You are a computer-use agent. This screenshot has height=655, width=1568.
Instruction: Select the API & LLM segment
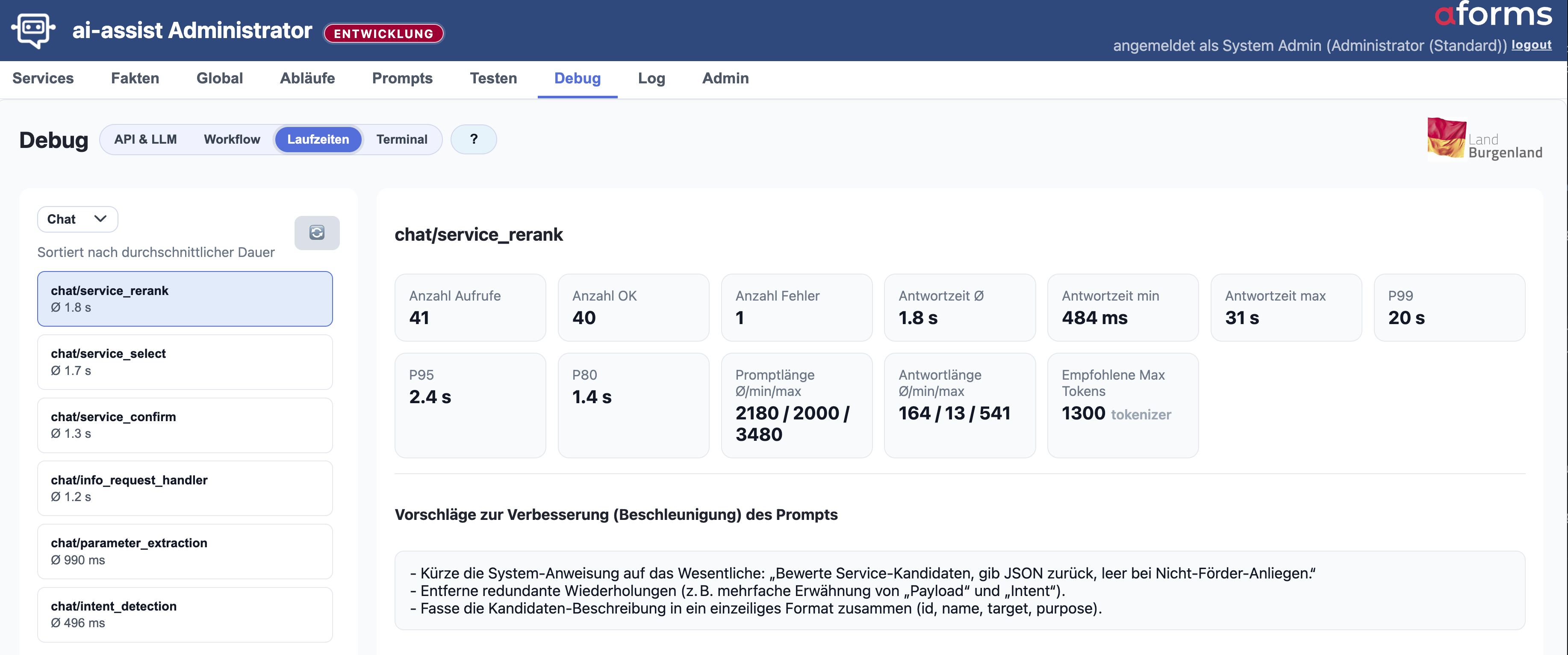click(145, 139)
